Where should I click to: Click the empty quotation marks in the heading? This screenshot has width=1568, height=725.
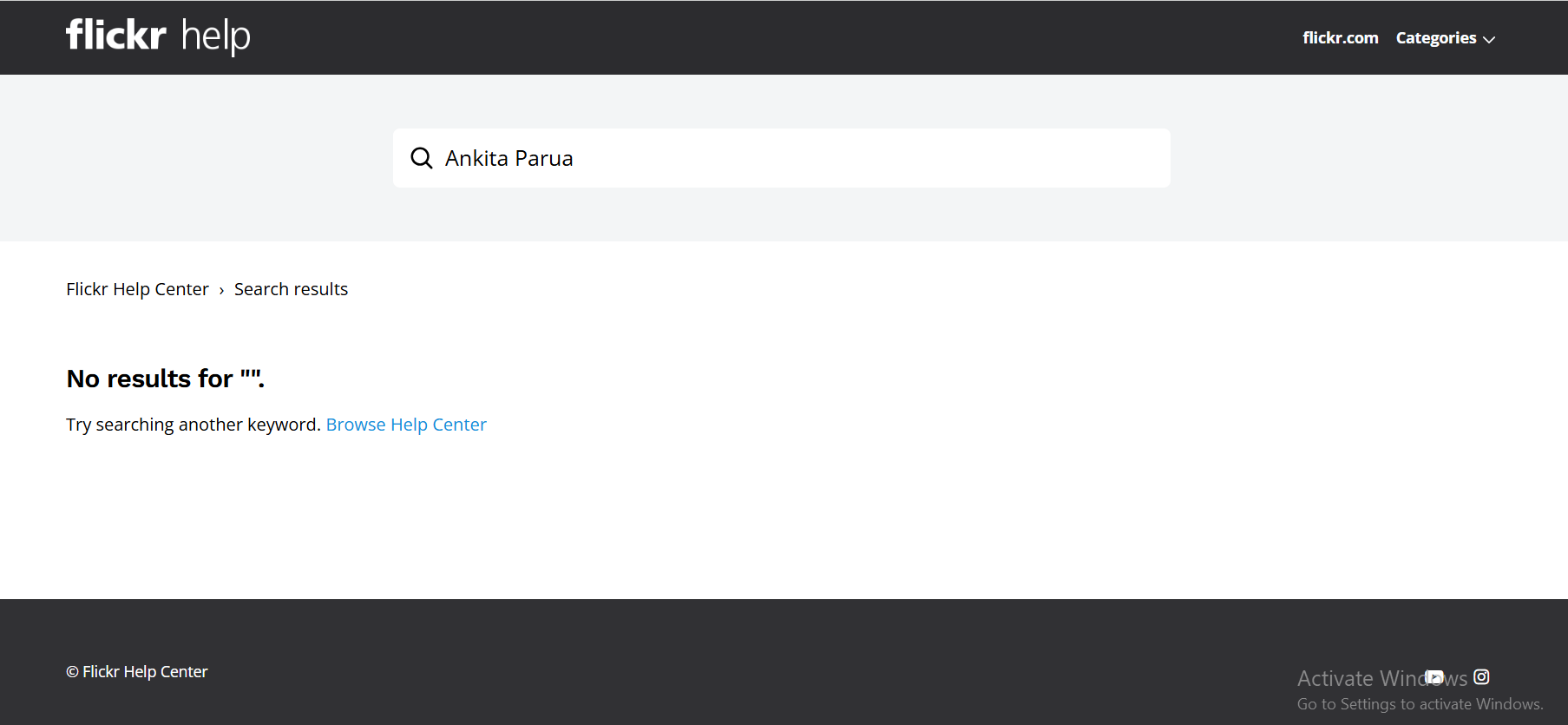click(251, 377)
